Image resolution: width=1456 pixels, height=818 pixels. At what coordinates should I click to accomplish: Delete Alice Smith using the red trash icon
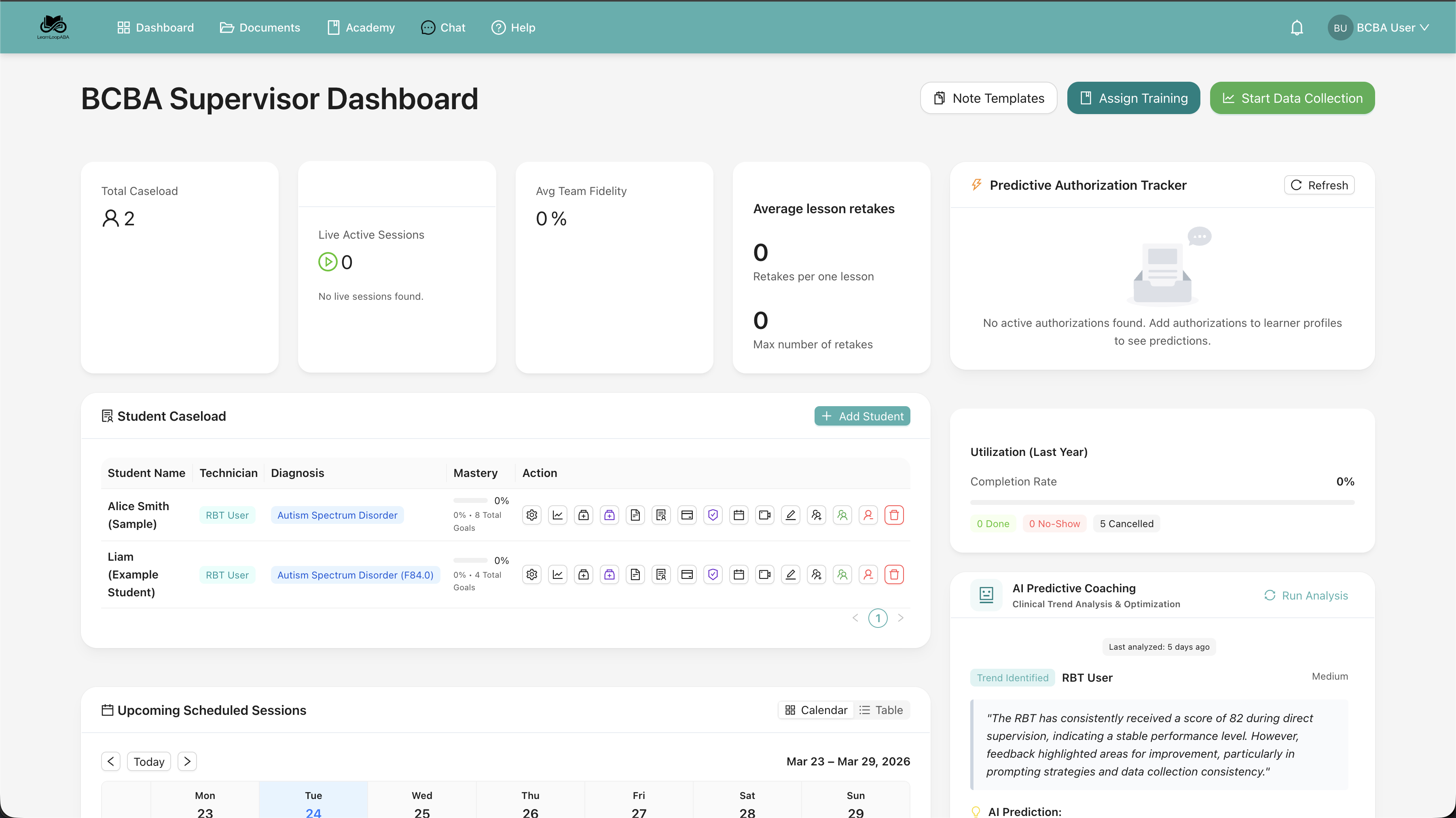(x=894, y=515)
